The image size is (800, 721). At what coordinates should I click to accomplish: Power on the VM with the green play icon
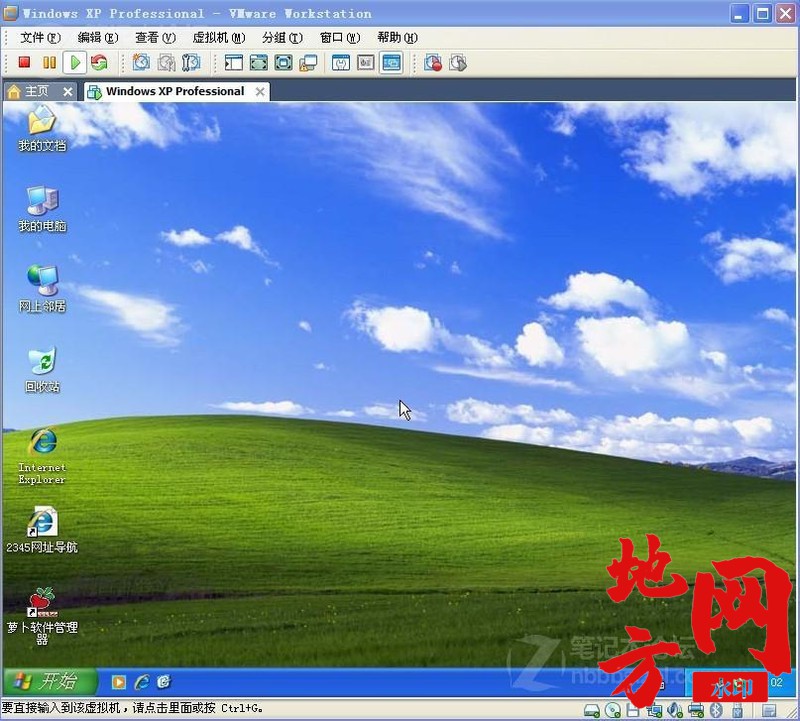(x=75, y=62)
